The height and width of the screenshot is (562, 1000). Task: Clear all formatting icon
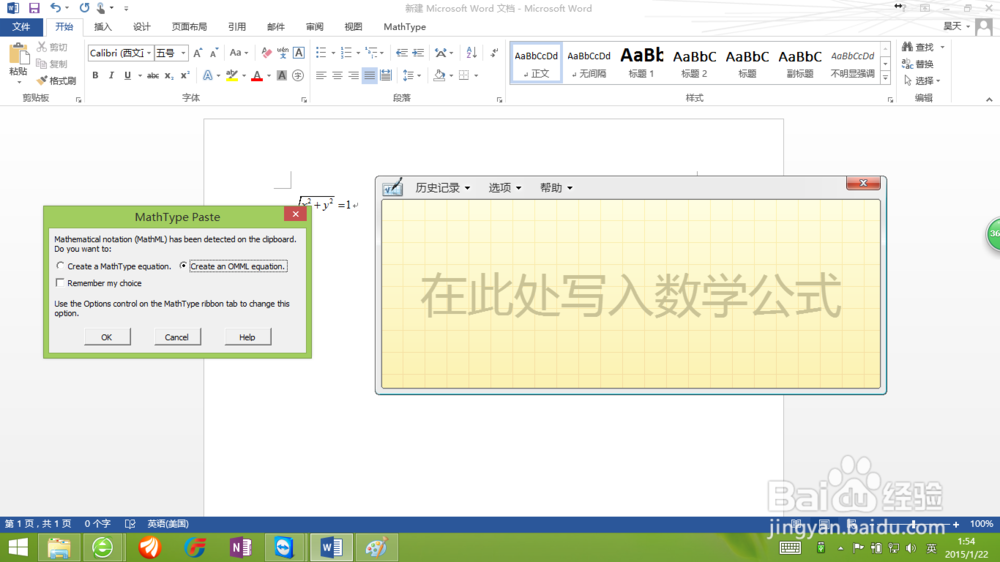267,53
